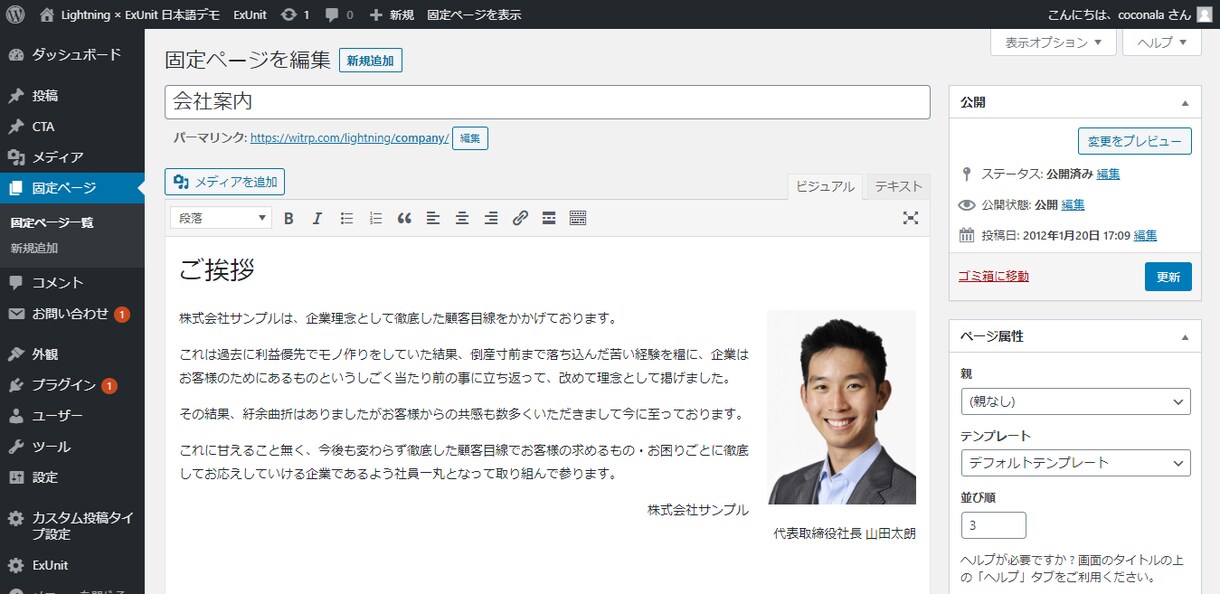The height and width of the screenshot is (594, 1220).
Task: Open テンプレート template dropdown
Action: [x=1075, y=463]
